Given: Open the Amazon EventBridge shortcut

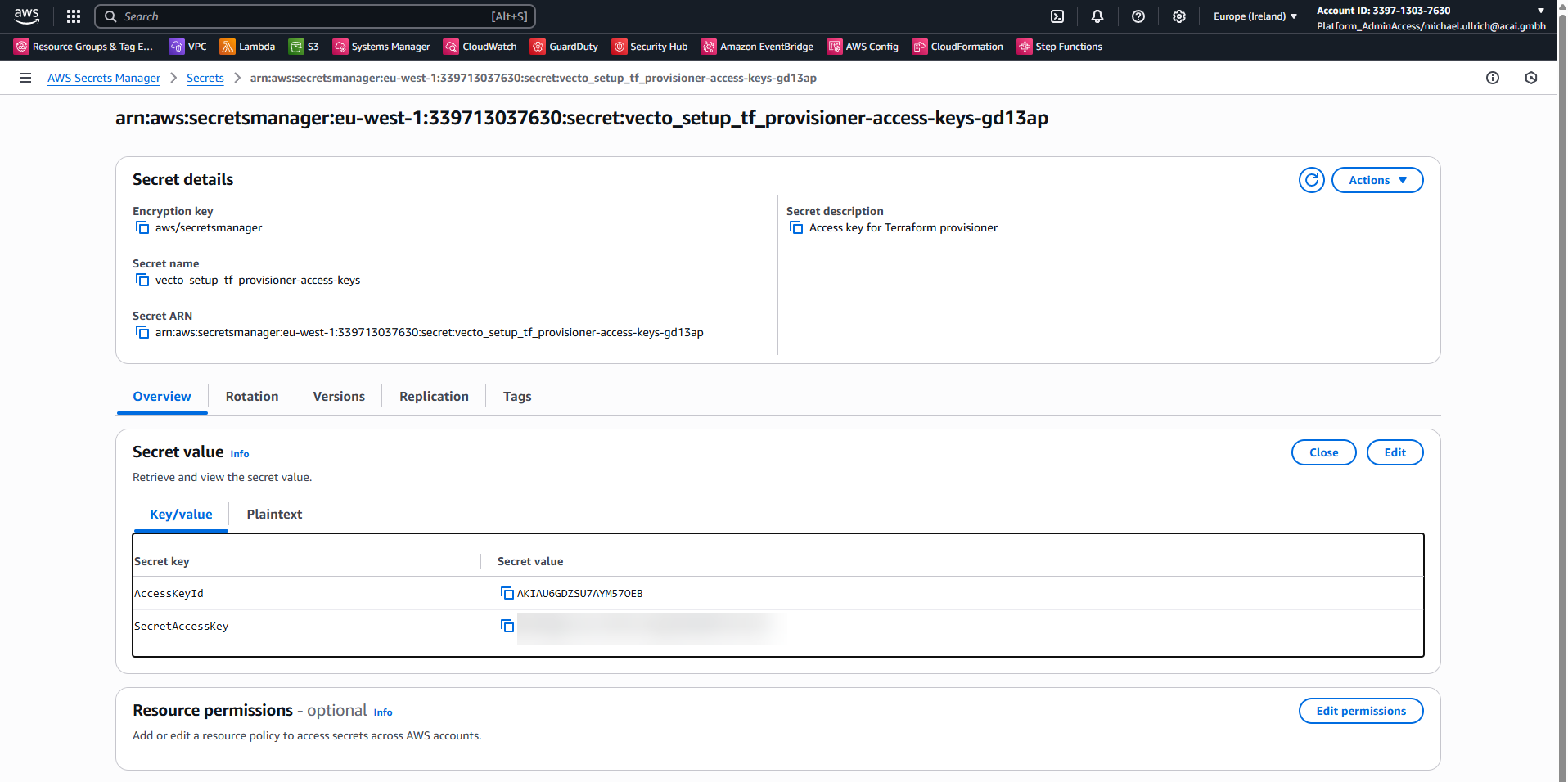Looking at the screenshot, I should pyautogui.click(x=758, y=47).
